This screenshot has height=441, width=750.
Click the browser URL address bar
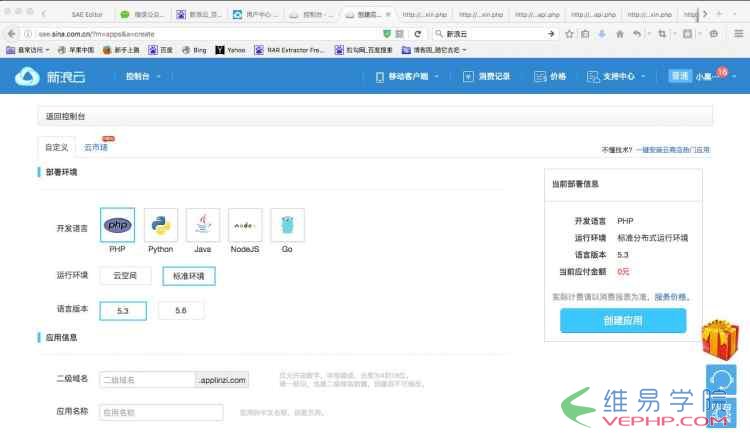(x=206, y=34)
